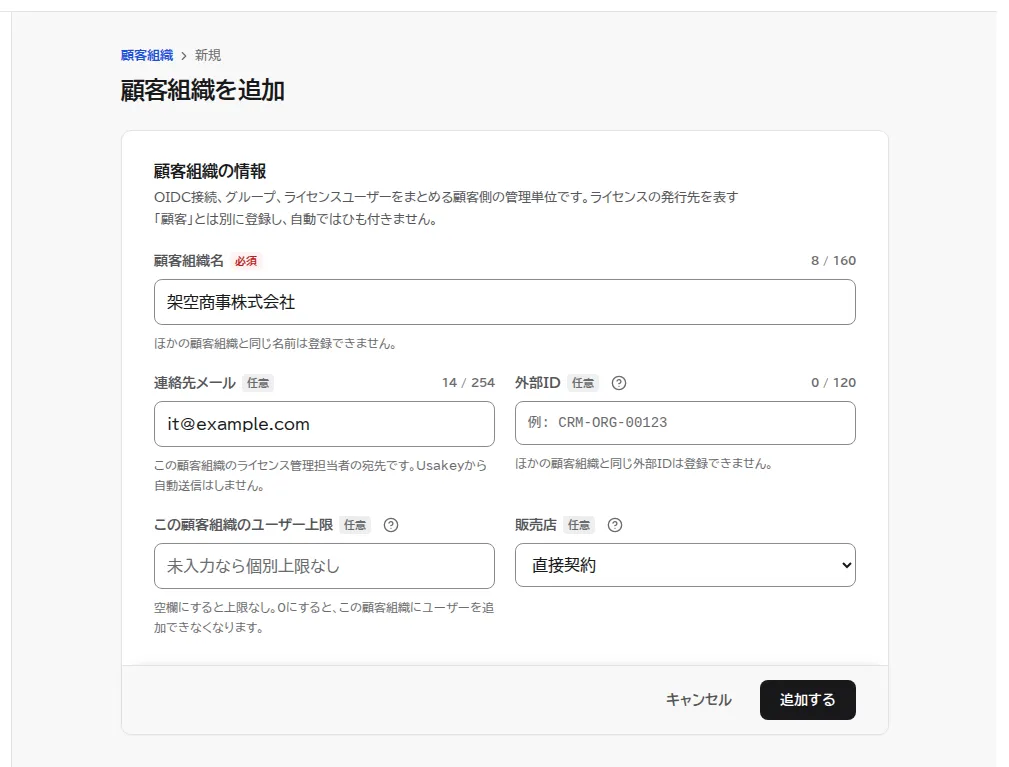Show help for ユーザー上限
The width and height of the screenshot is (1009, 767).
click(391, 525)
